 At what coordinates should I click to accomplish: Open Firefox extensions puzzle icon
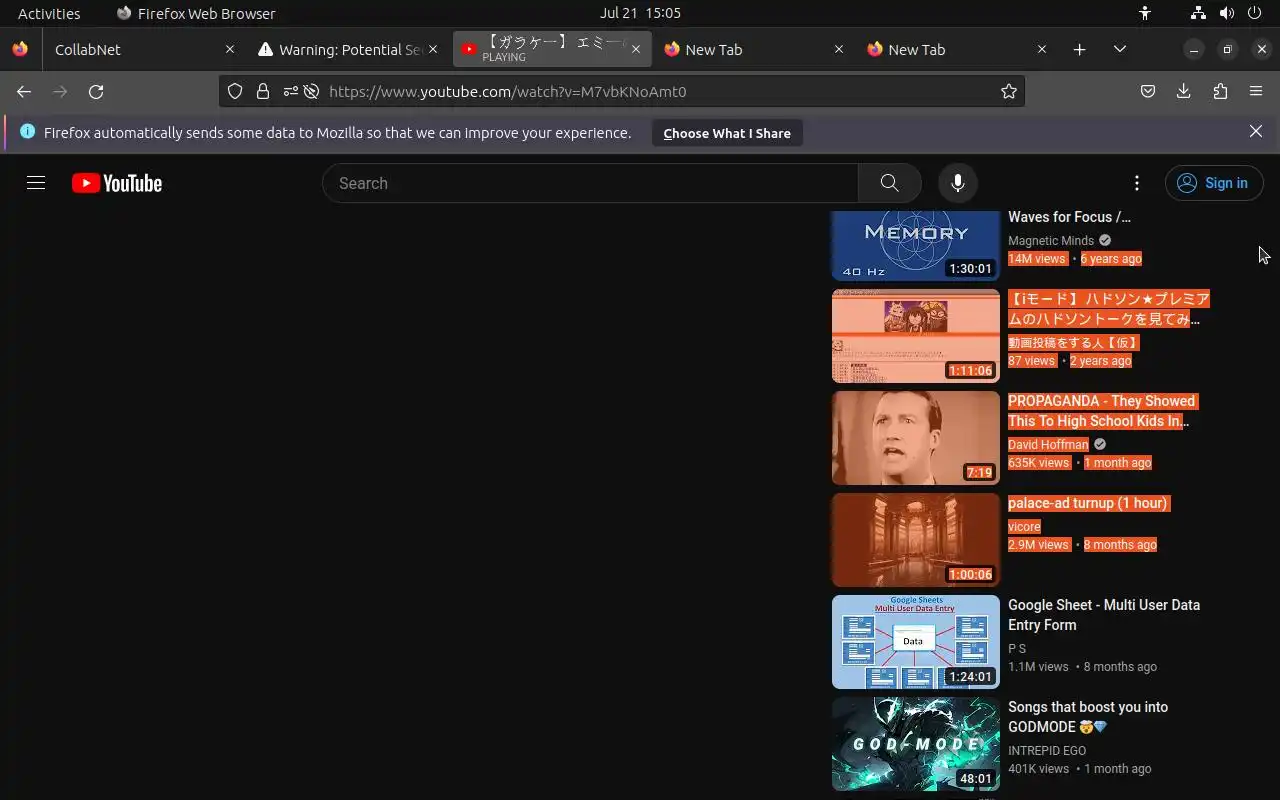click(x=1220, y=91)
